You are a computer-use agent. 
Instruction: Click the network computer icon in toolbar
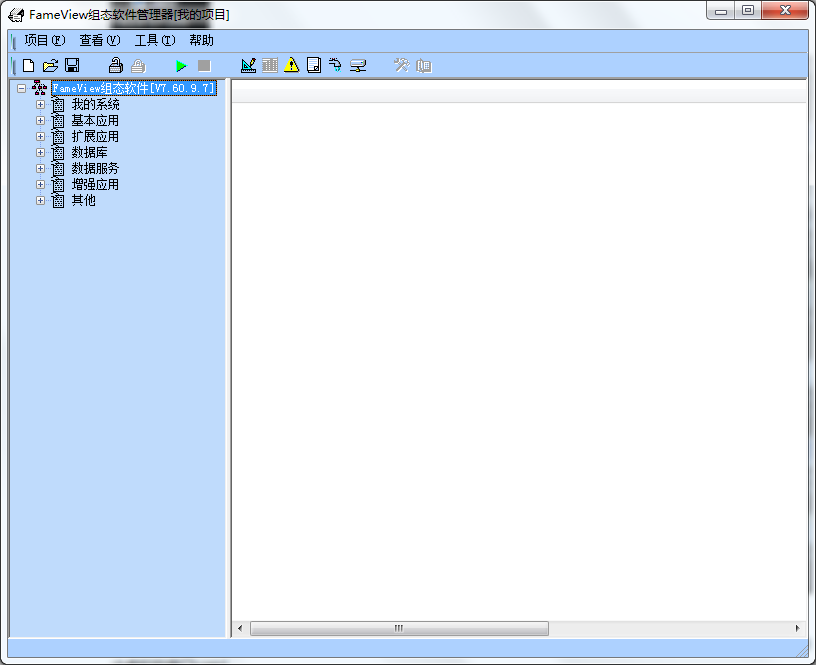[357, 66]
